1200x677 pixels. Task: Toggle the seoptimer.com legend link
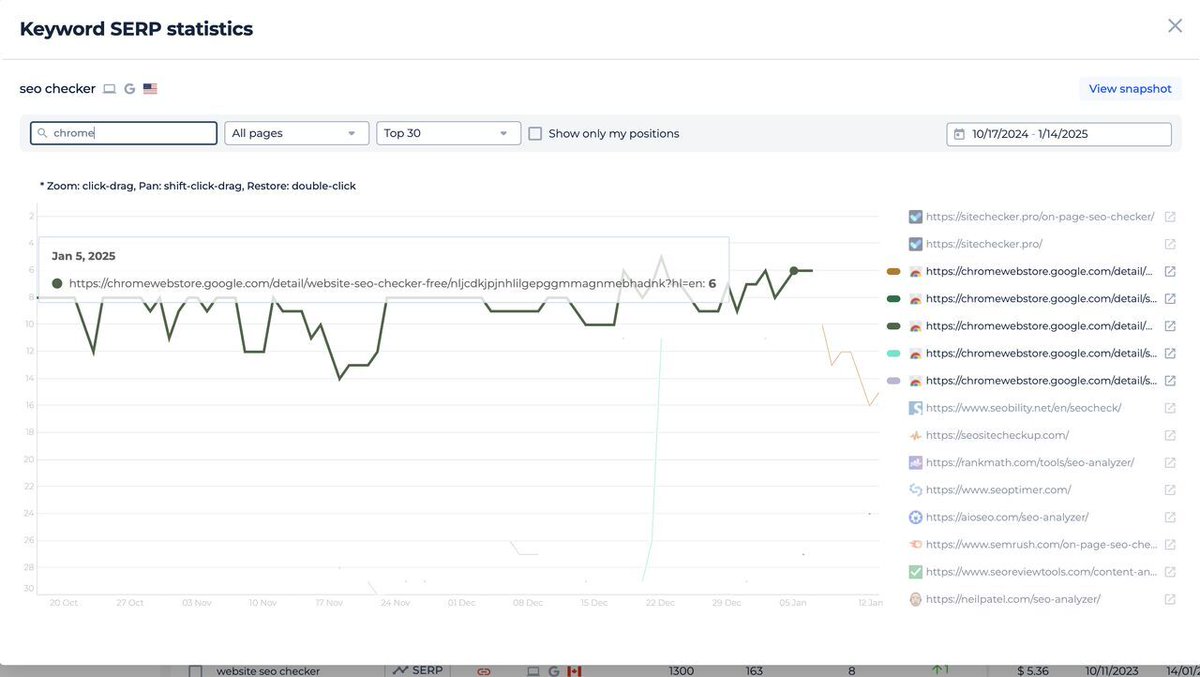pyautogui.click(x=998, y=490)
